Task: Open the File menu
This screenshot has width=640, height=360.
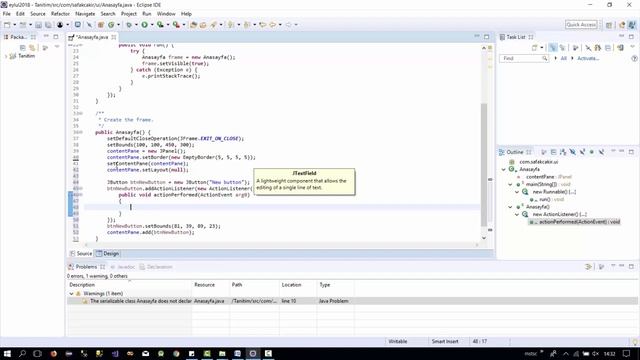Action: coord(7,14)
